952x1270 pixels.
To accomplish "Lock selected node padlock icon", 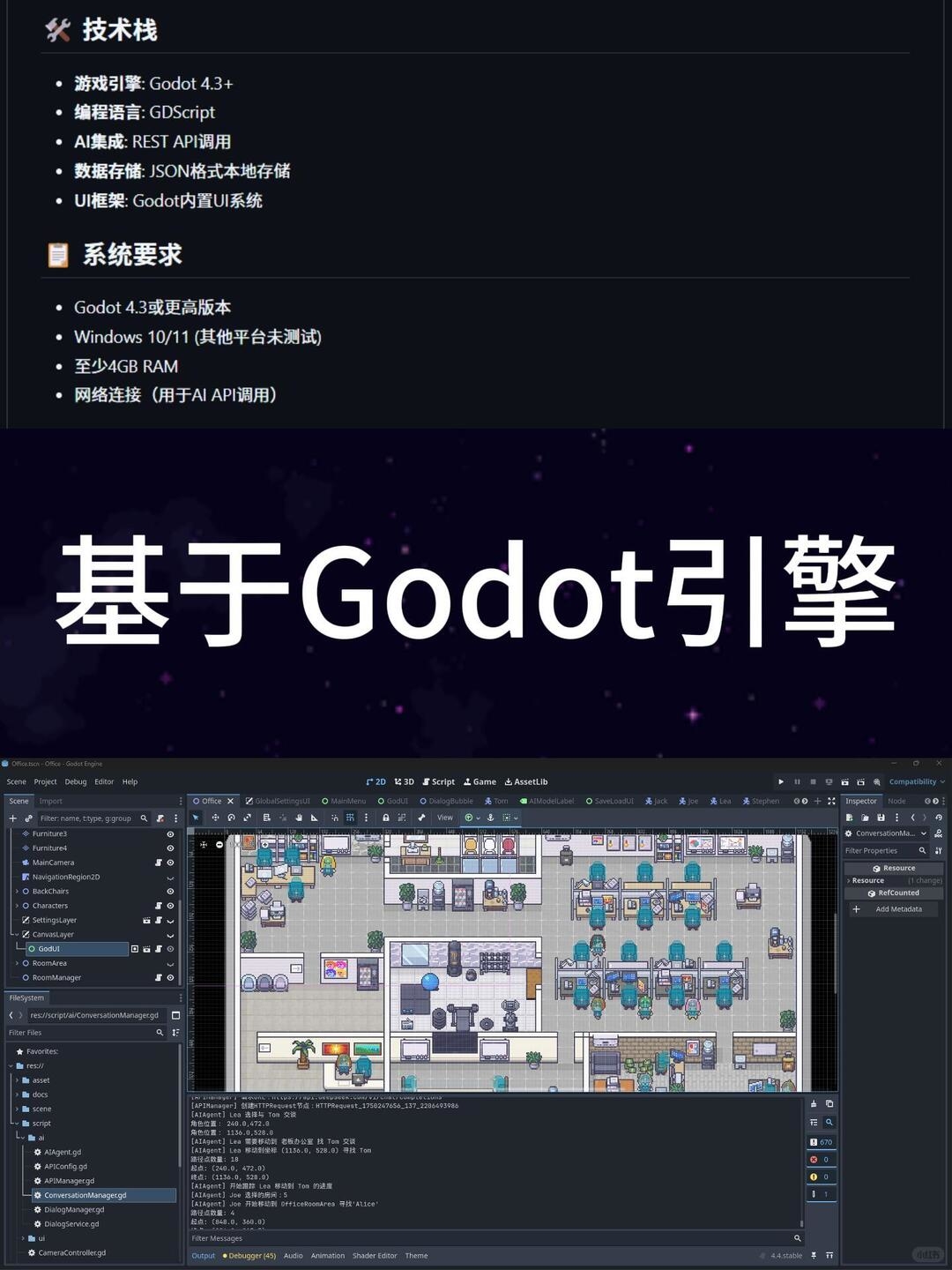I will 385,818.
